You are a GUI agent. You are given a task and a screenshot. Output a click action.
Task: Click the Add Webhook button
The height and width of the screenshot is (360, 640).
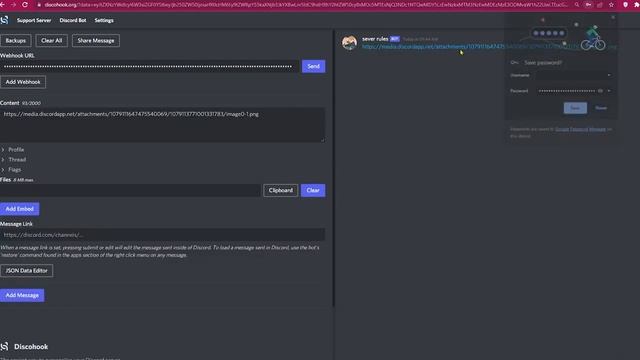[x=23, y=82]
